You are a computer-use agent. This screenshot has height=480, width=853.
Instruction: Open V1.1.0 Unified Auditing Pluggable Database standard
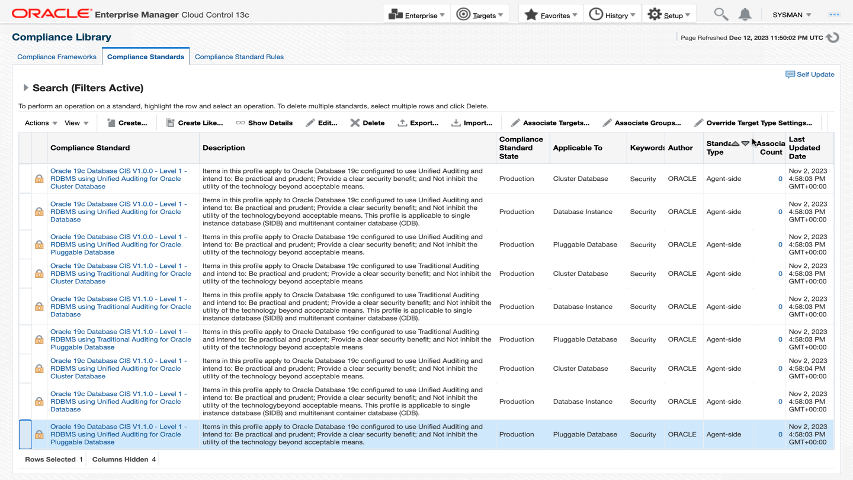(x=119, y=434)
